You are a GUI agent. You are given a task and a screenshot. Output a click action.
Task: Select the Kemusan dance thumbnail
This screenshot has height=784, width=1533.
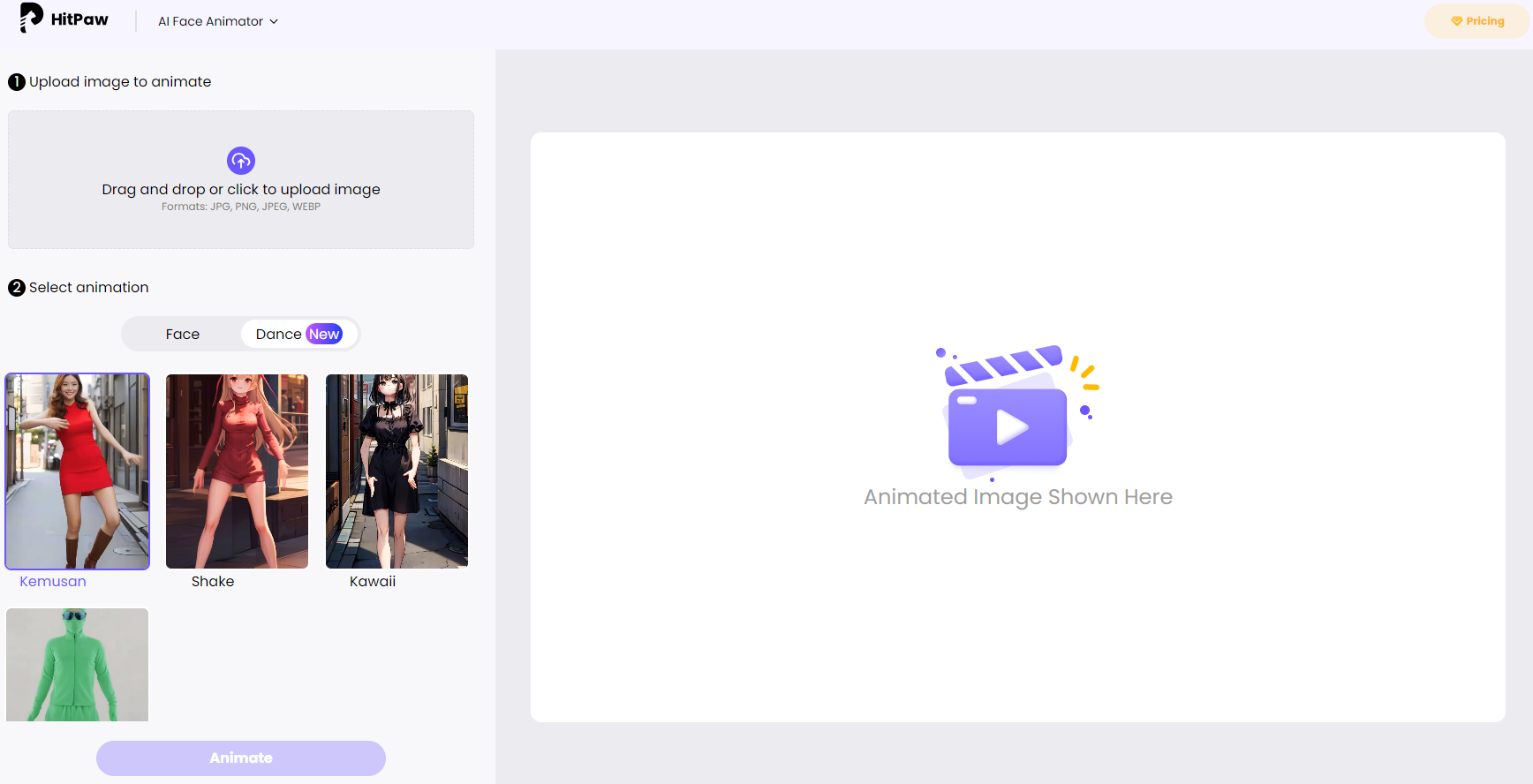tap(78, 471)
